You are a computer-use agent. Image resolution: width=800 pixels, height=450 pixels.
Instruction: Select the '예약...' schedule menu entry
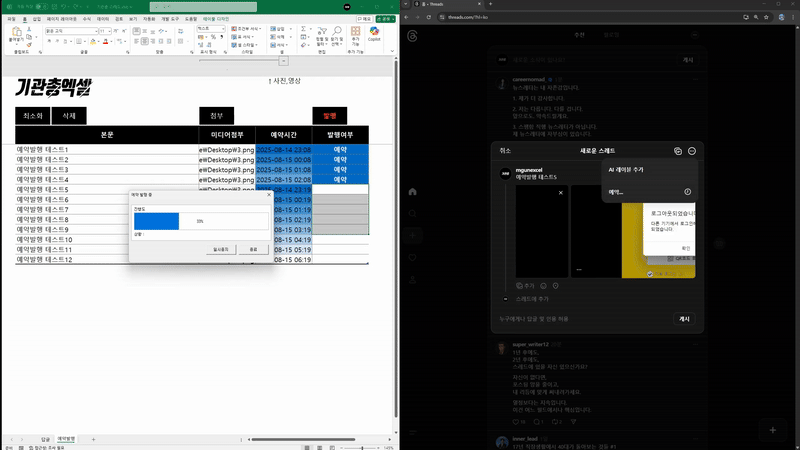(x=617, y=191)
